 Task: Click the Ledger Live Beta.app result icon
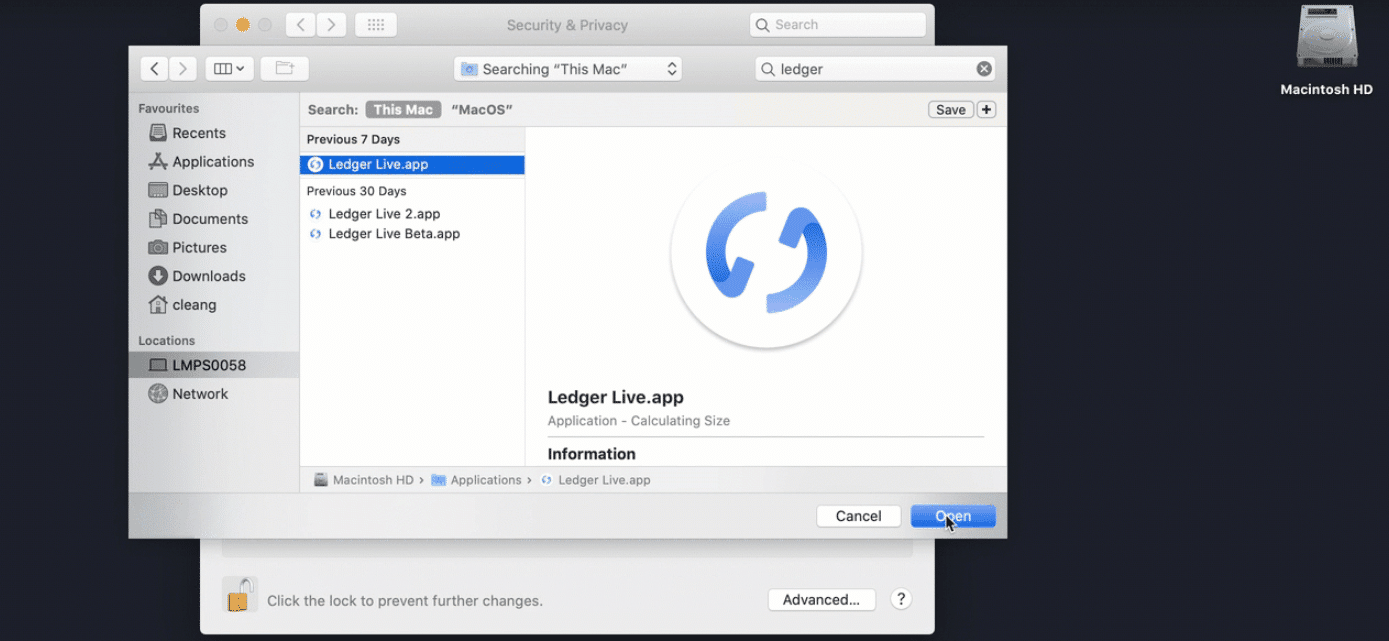[315, 234]
